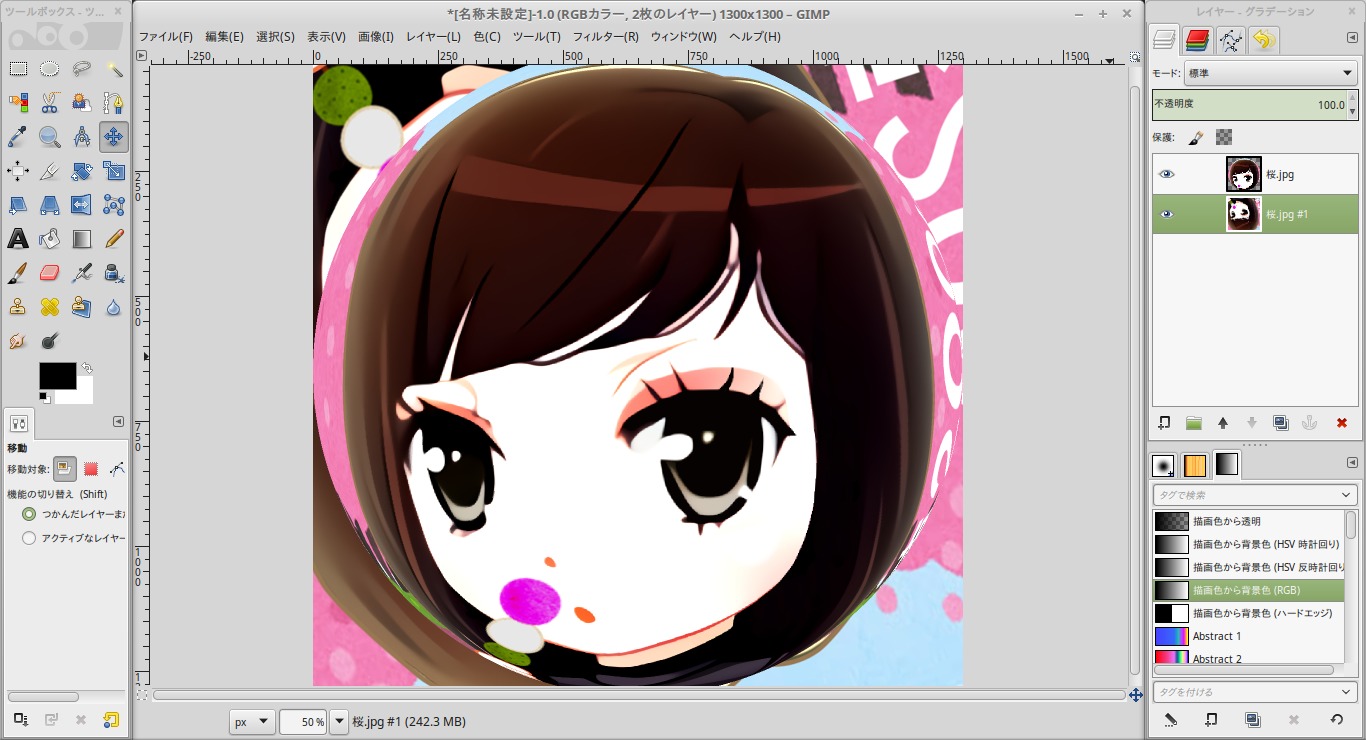Hide the 桜.jpg #1 layer via eye icon
Screen dimensions: 1366x740
(x=1166, y=214)
